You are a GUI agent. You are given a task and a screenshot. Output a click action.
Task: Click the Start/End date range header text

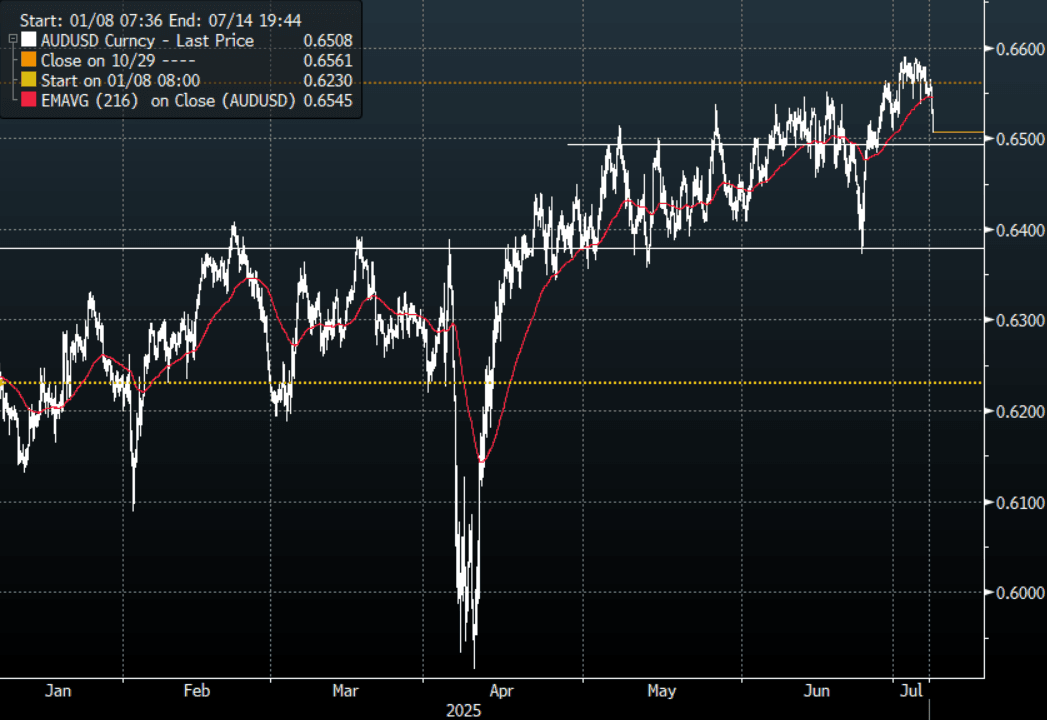coord(160,21)
